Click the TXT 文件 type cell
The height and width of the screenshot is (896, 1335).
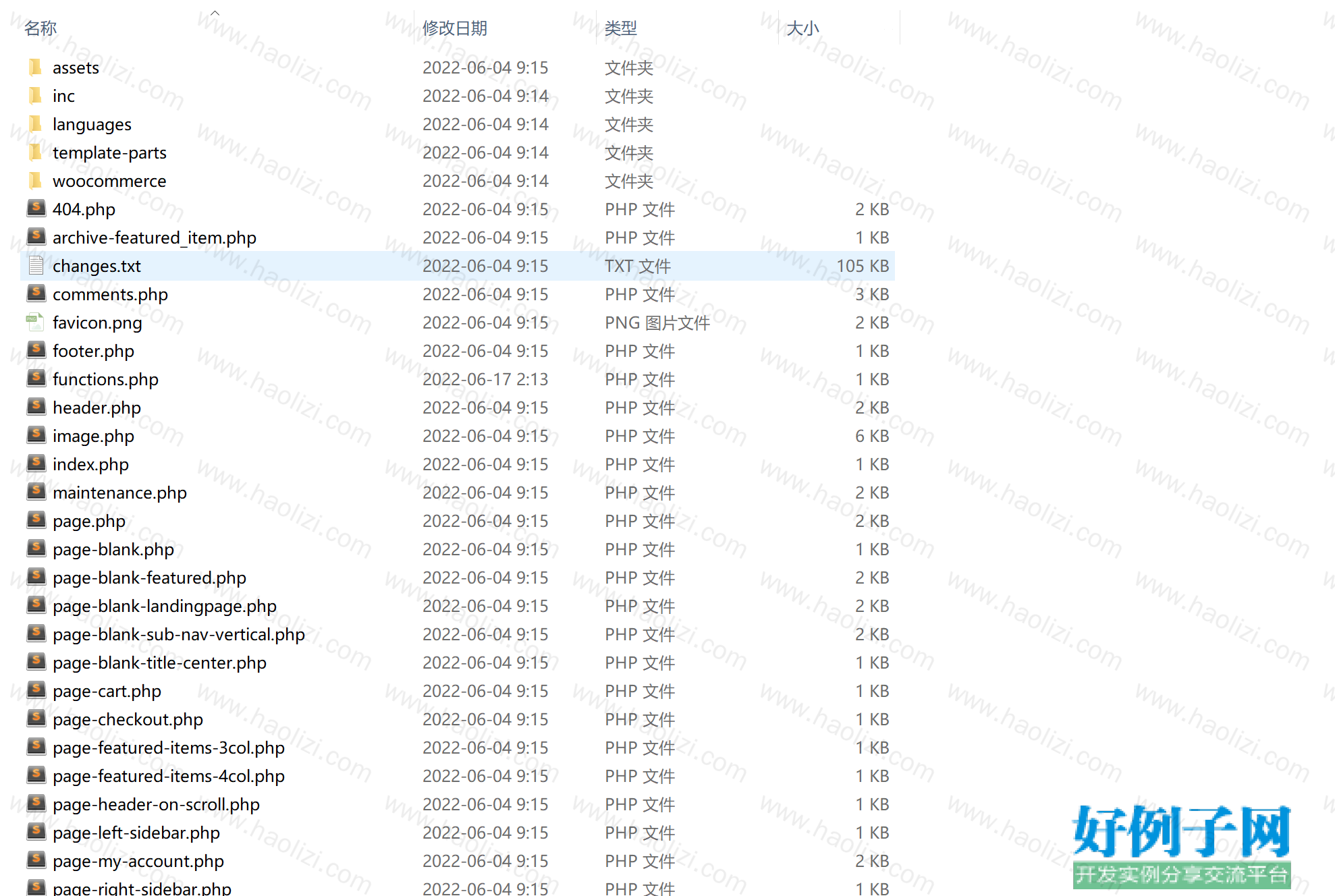[x=638, y=266]
